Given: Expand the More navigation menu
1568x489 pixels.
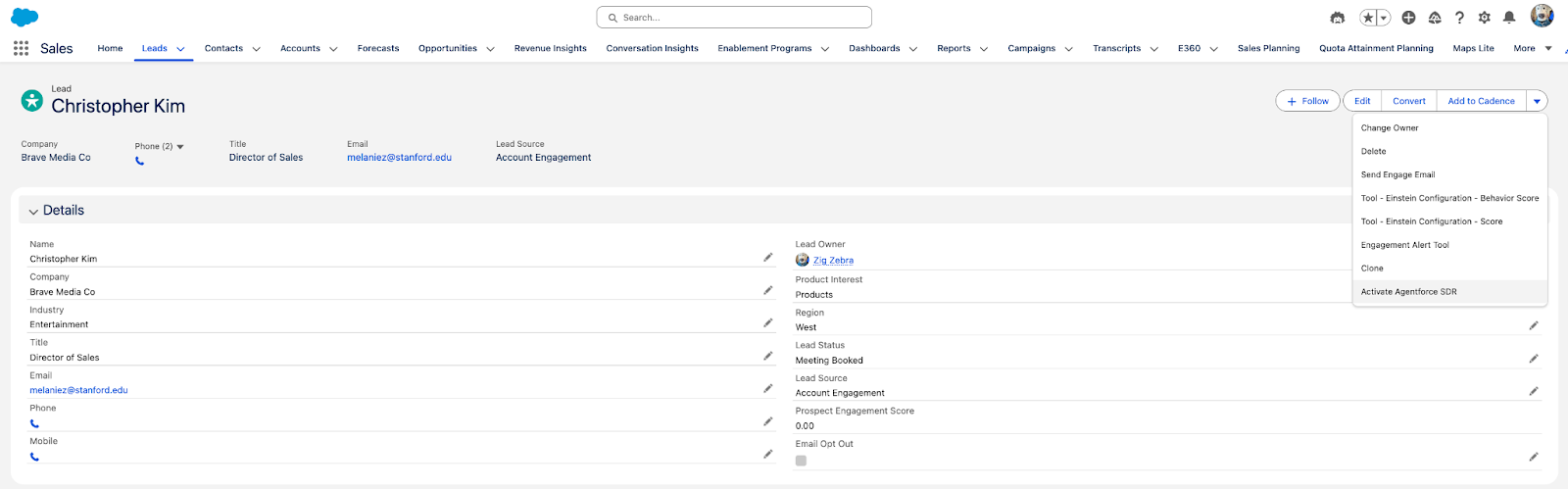Looking at the screenshot, I should tap(1532, 48).
